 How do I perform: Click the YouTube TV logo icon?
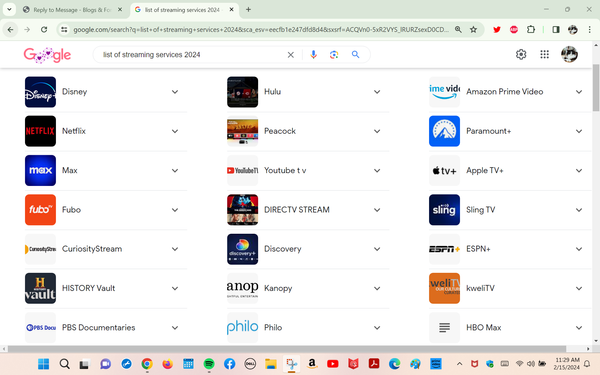242,170
